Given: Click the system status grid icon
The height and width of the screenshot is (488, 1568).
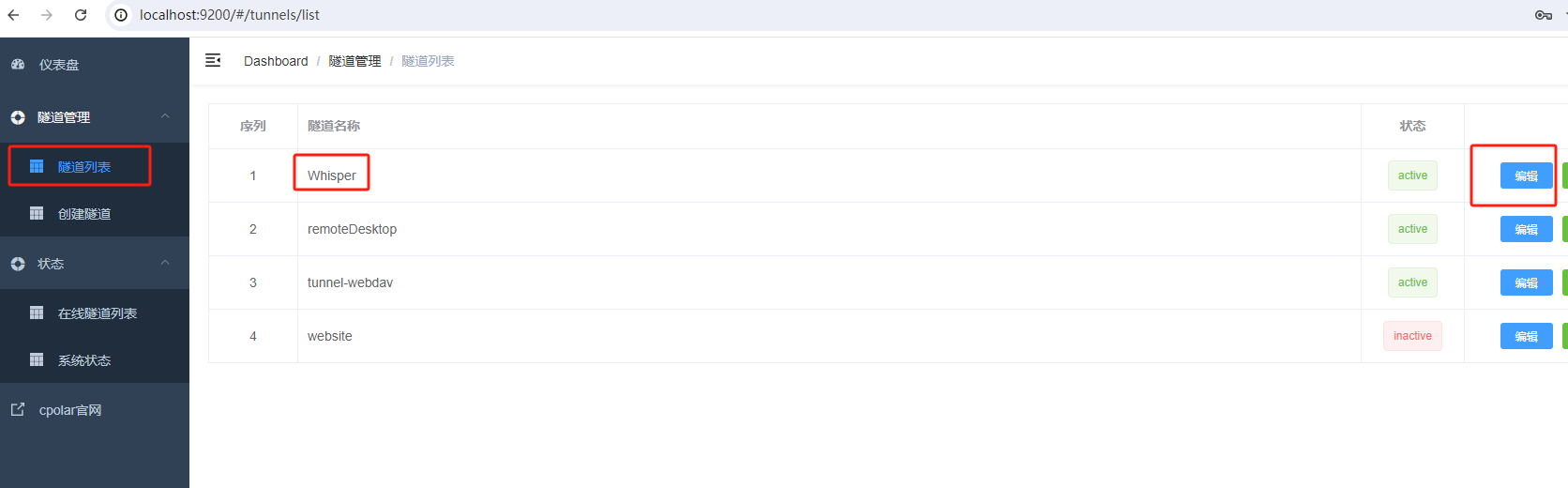Looking at the screenshot, I should 37,359.
